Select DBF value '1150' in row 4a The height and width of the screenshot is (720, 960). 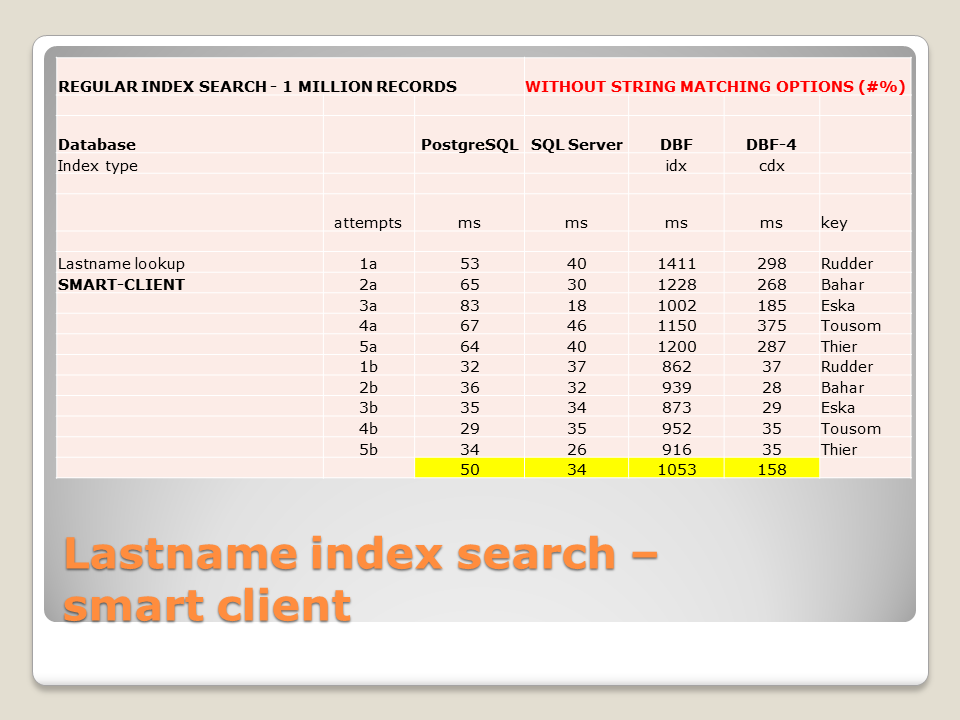[x=677, y=326]
